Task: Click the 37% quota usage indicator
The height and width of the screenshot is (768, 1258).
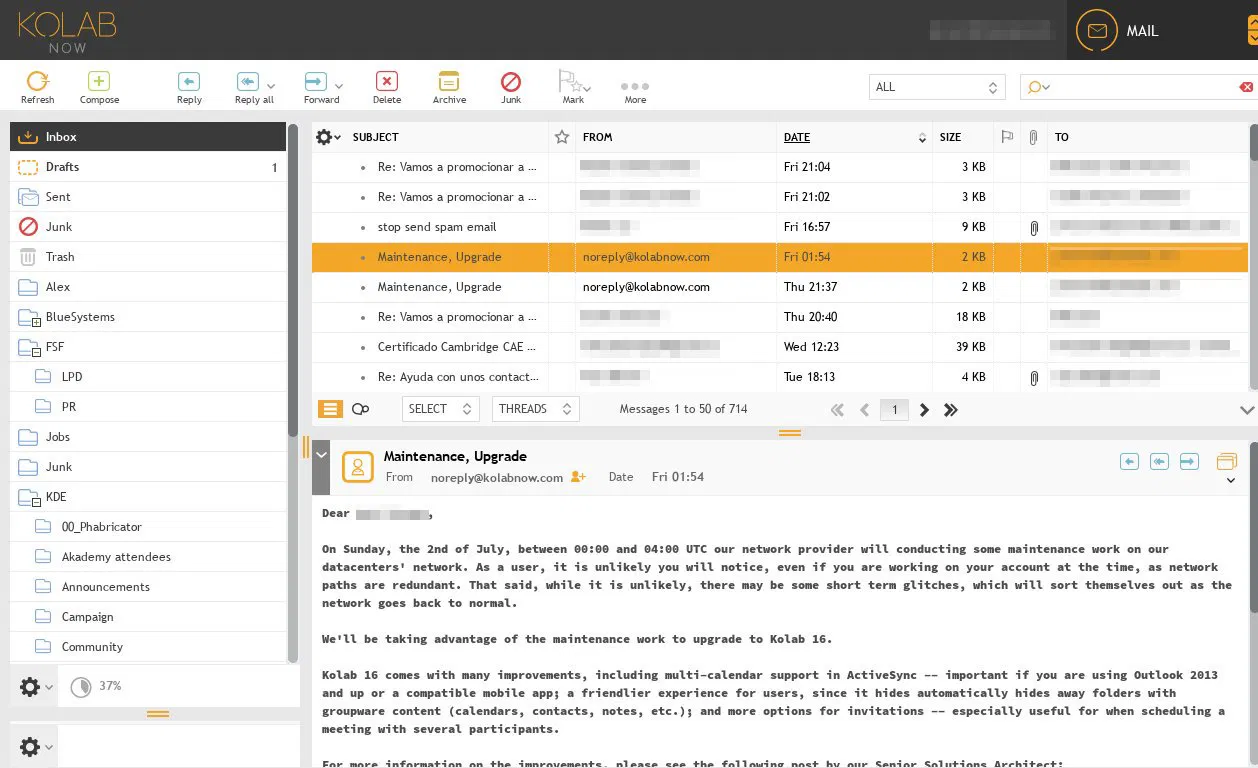Action: pos(97,686)
